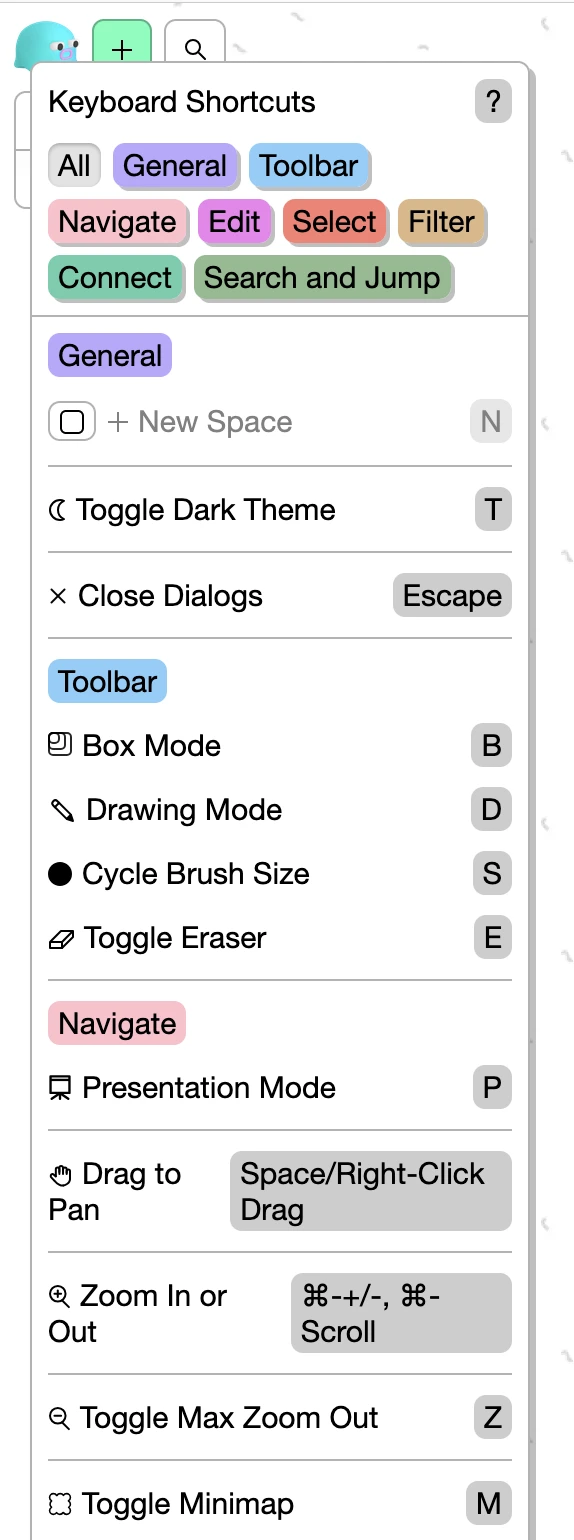This screenshot has width=574, height=1540.
Task: Click the Box Mode icon
Action: tap(60, 745)
